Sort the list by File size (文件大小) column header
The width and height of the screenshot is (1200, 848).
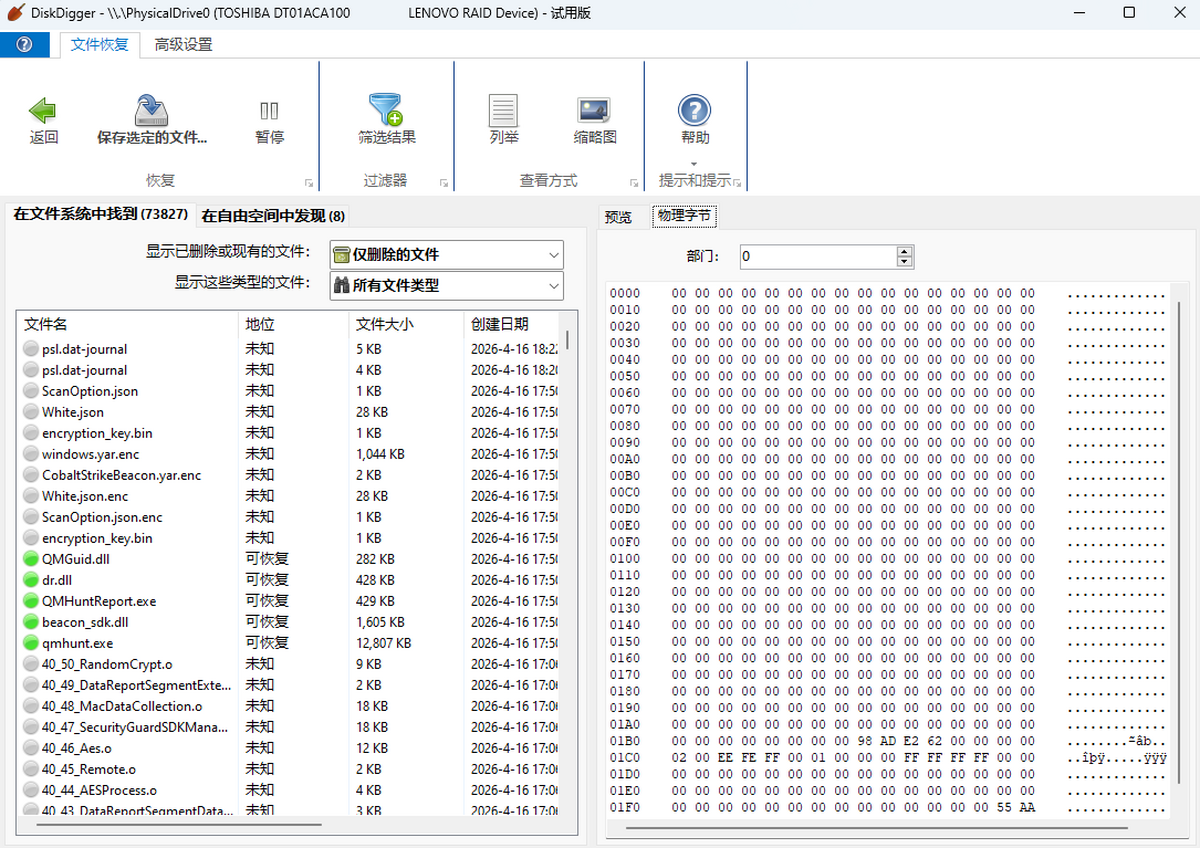[385, 324]
